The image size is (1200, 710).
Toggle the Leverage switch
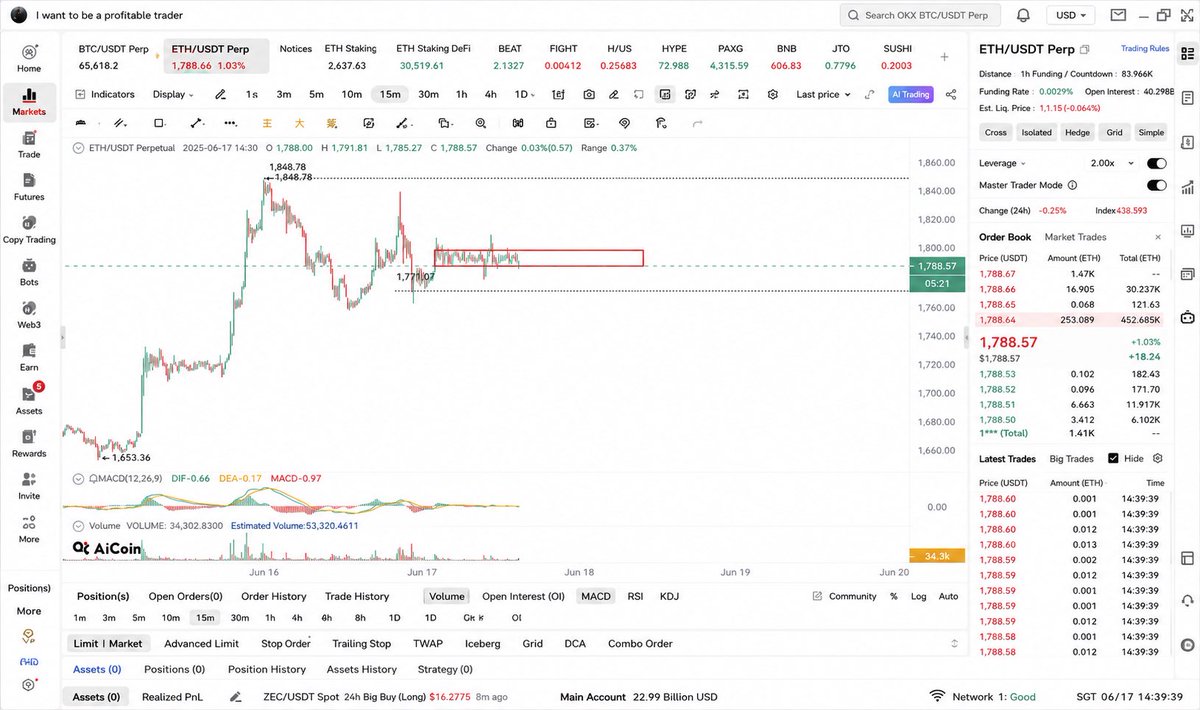click(1157, 163)
